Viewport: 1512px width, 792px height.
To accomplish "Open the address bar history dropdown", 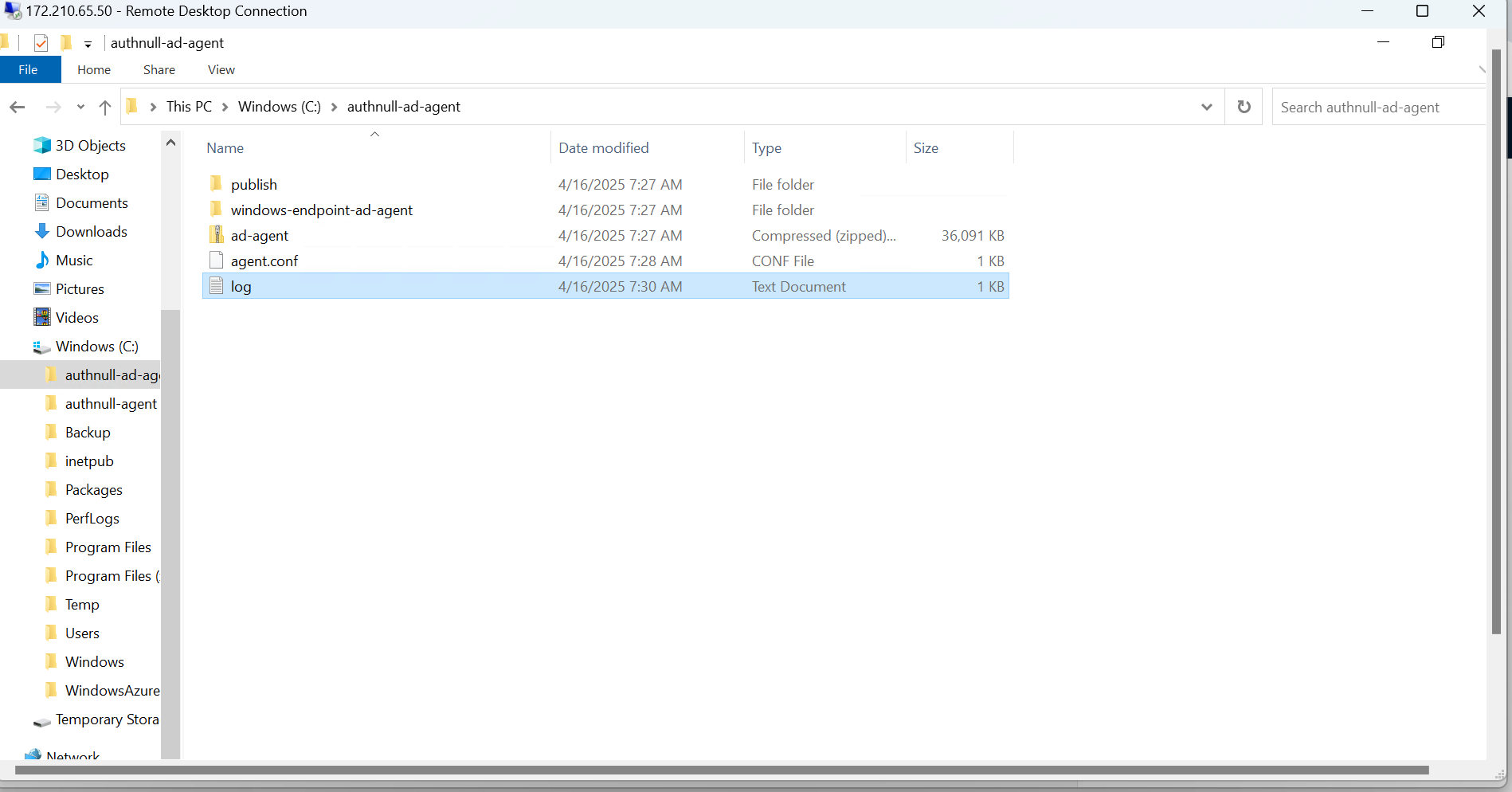I will point(1207,106).
